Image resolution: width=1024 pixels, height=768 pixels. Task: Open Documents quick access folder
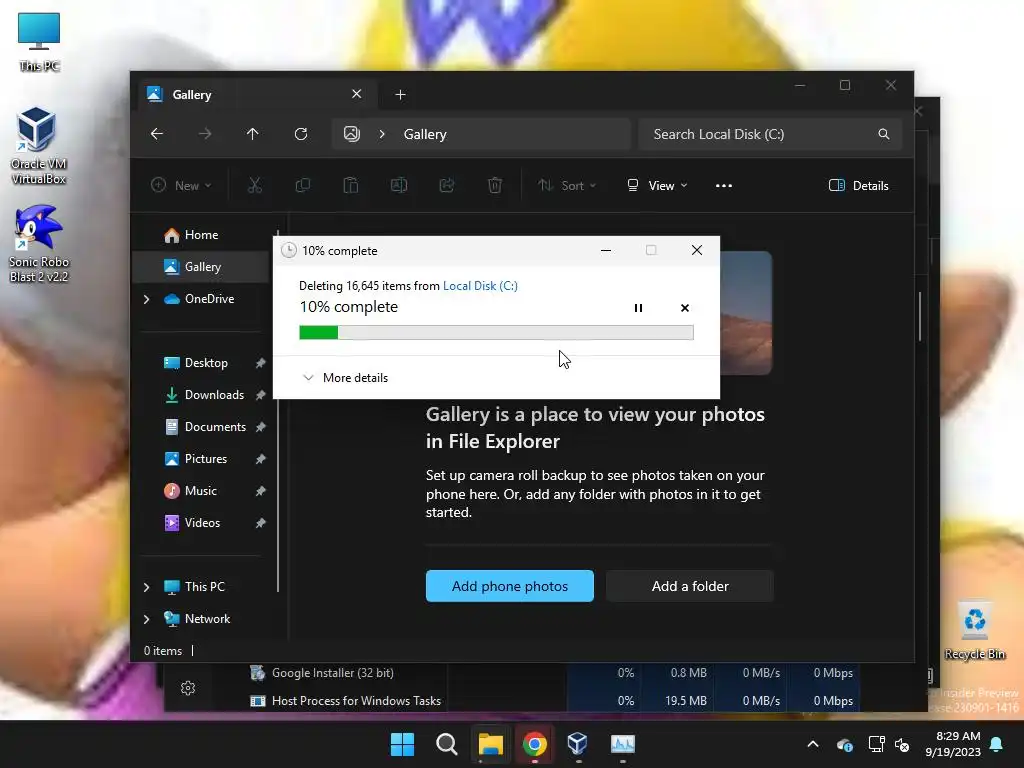[216, 427]
